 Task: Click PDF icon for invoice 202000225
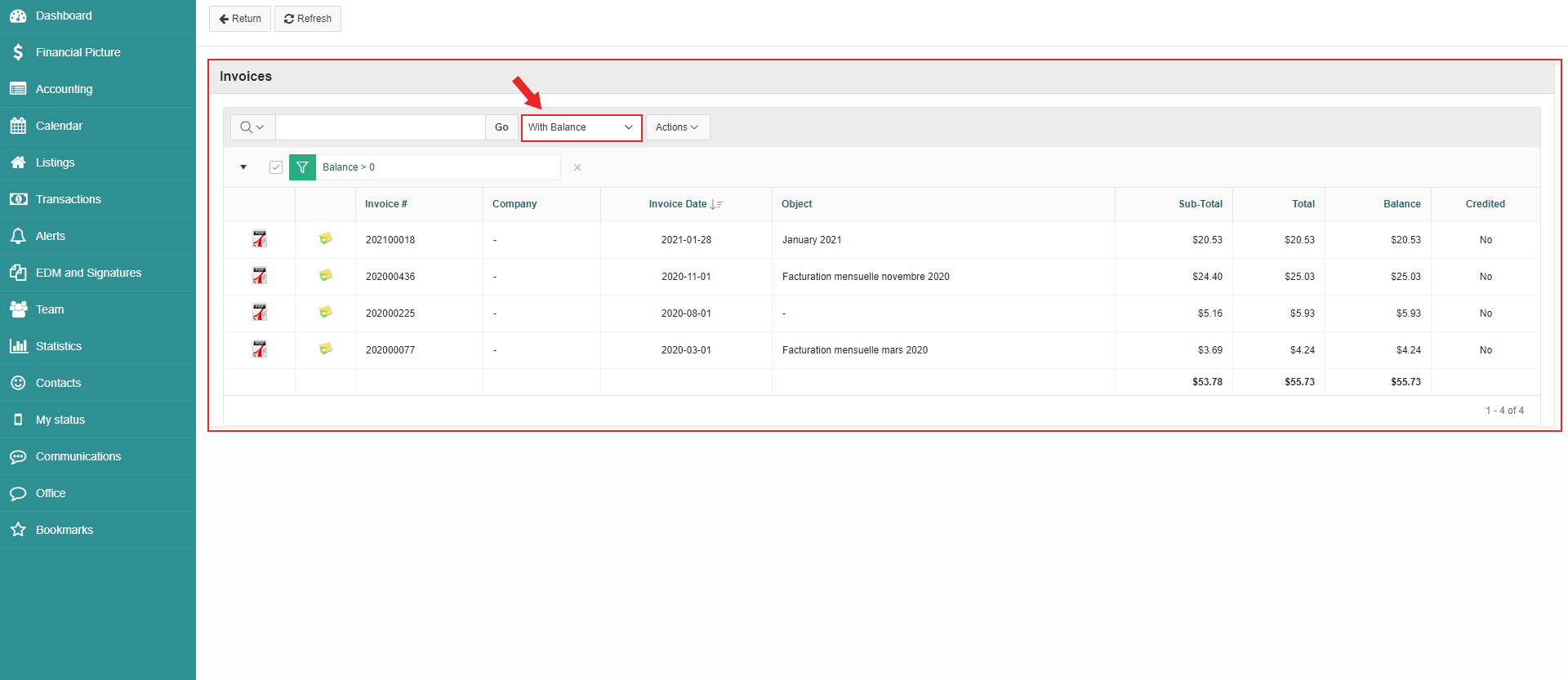(x=260, y=313)
